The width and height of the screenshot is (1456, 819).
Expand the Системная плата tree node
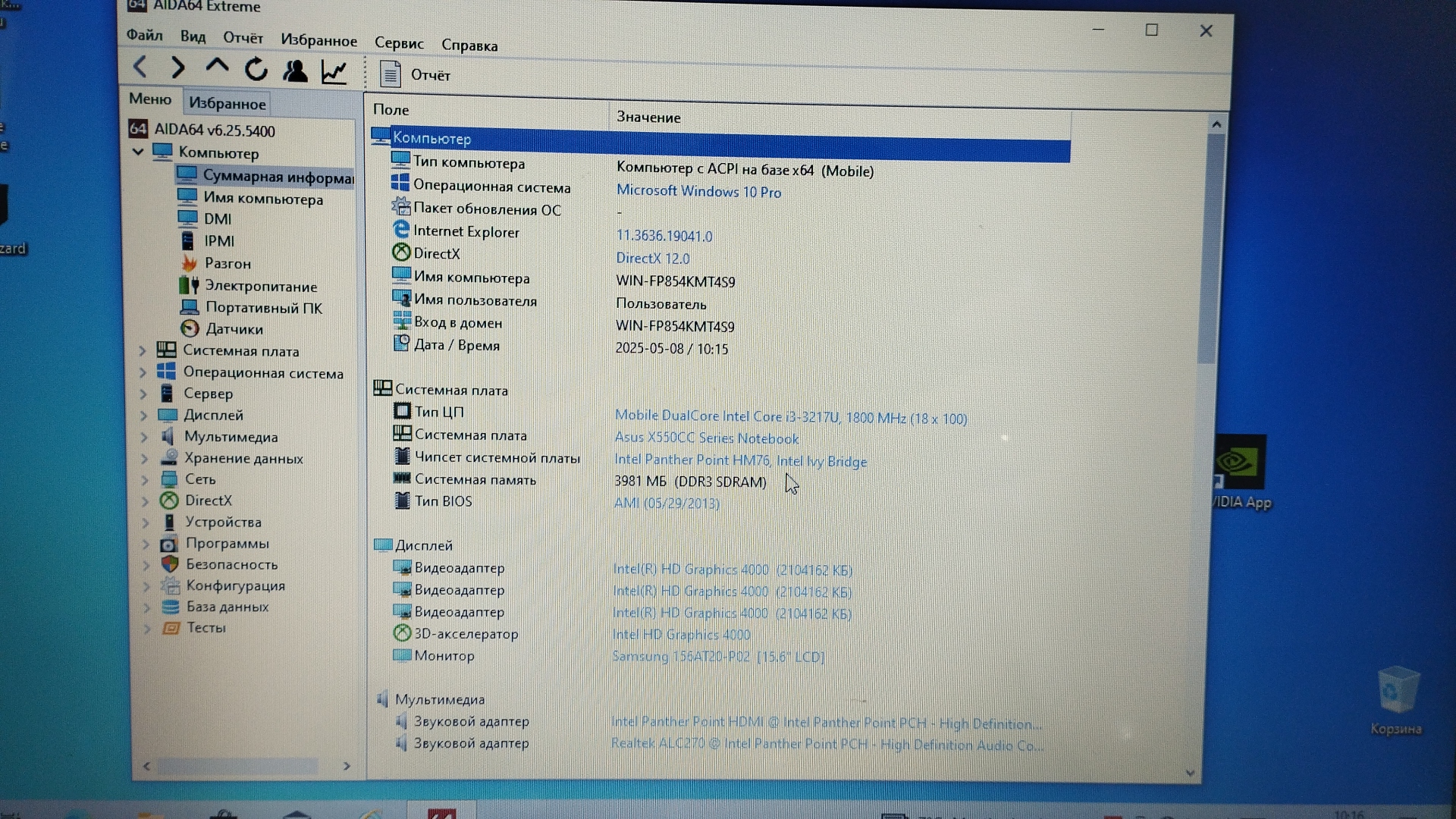click(143, 350)
